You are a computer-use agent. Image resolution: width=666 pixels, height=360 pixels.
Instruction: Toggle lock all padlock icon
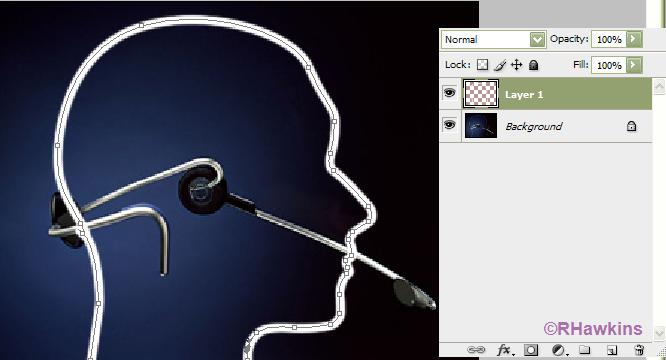[533, 65]
